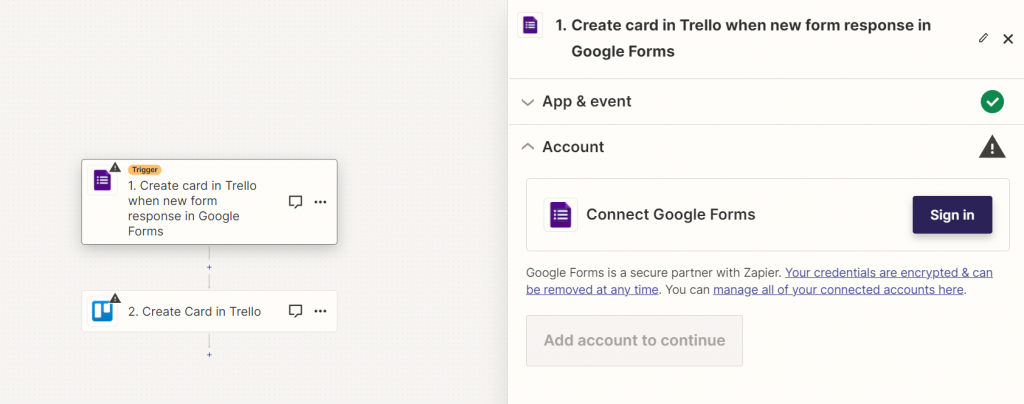The width and height of the screenshot is (1024, 404).
Task: Click Trello icon in the action node
Action: coord(102,311)
